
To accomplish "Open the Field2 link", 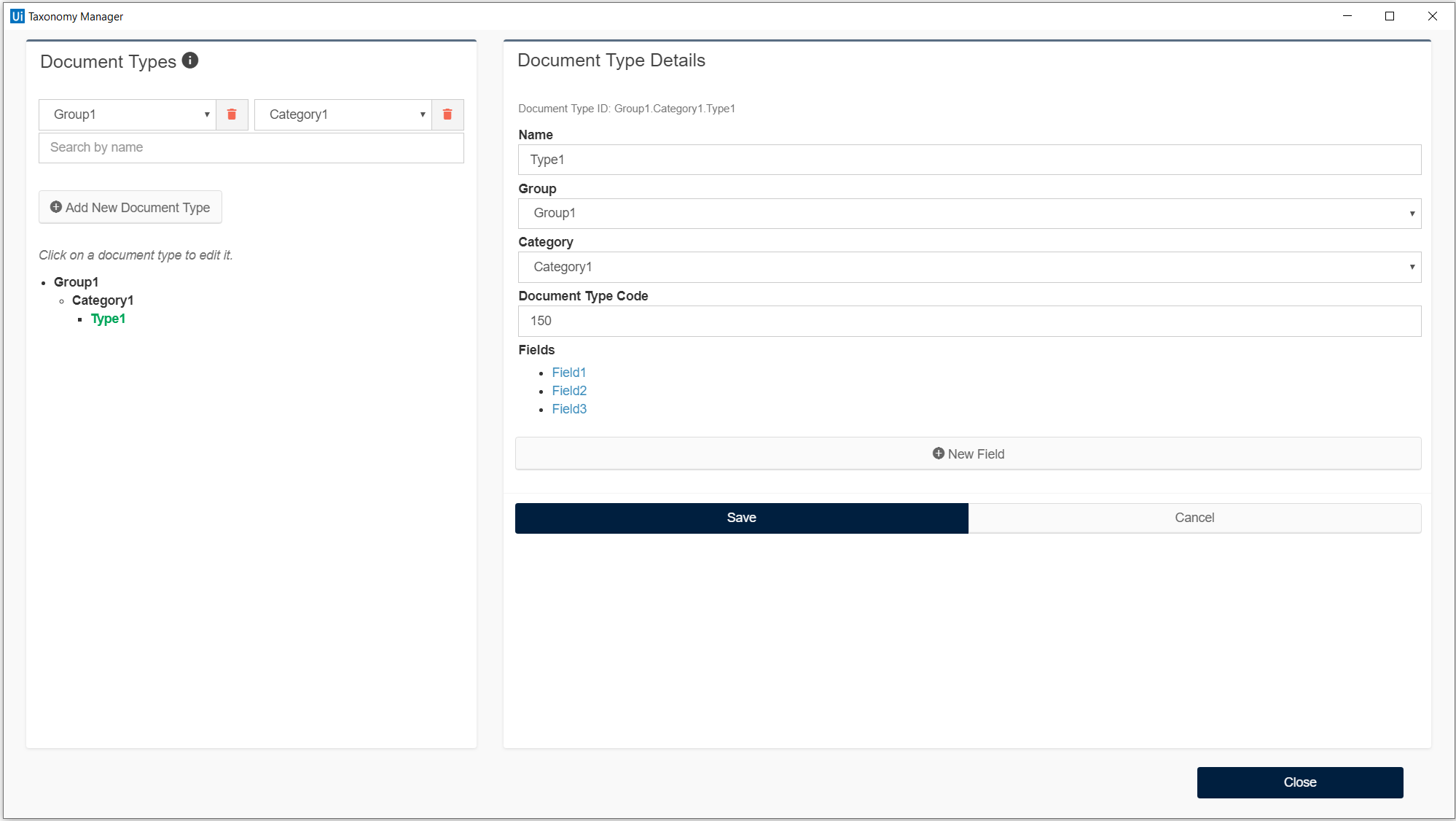I will click(569, 391).
